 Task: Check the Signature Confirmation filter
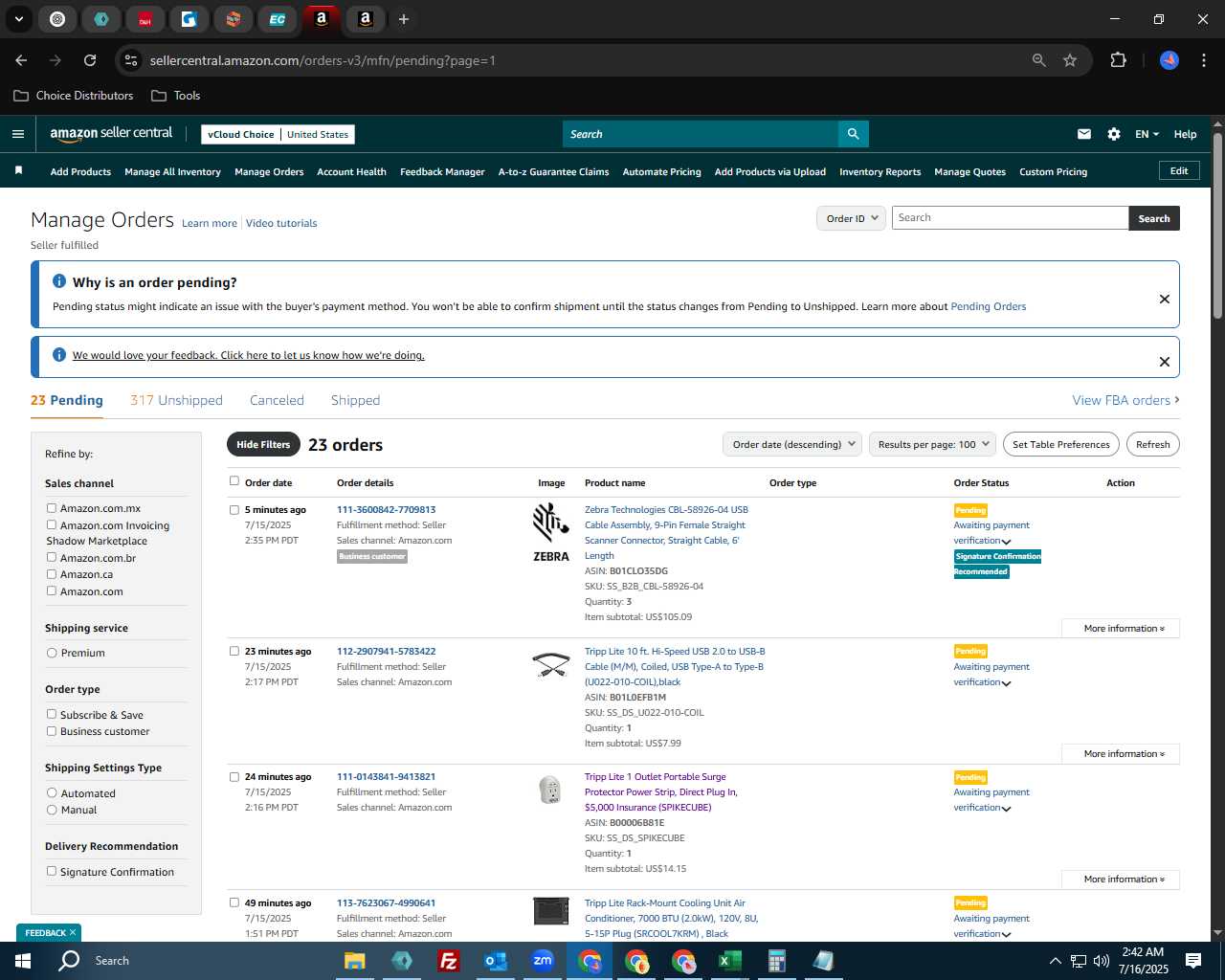pos(52,871)
